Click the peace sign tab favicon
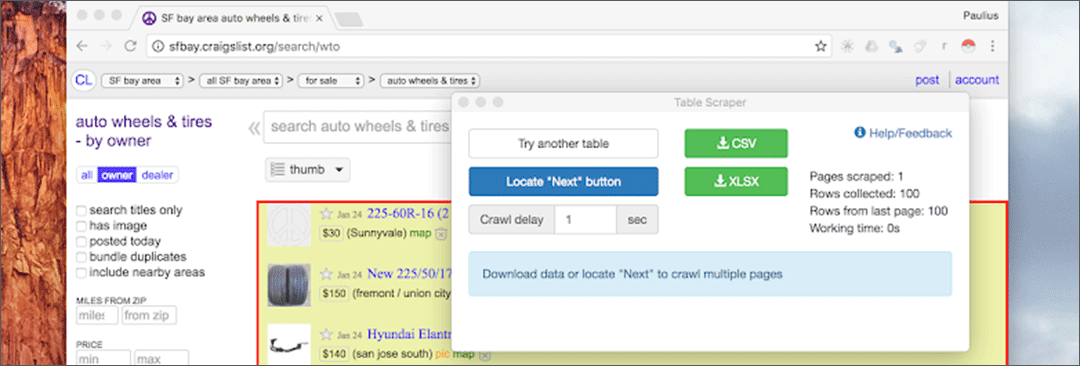 [148, 19]
